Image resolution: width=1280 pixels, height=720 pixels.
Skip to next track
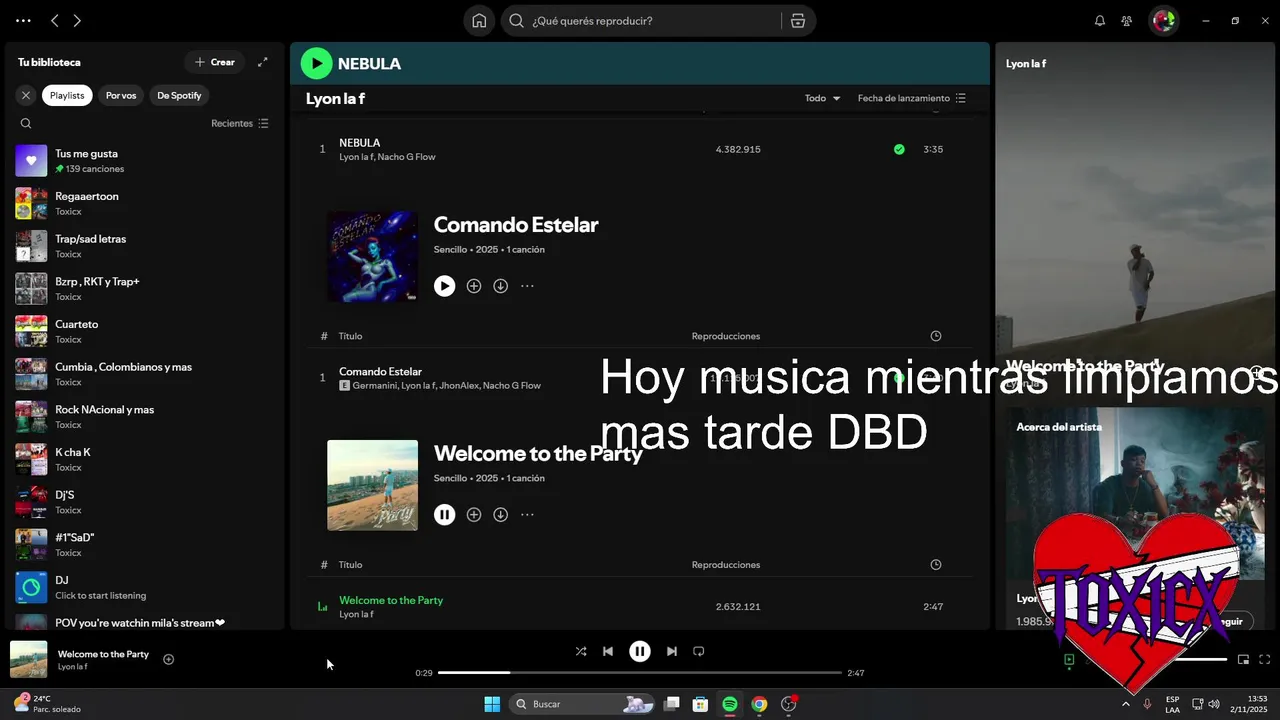(672, 651)
